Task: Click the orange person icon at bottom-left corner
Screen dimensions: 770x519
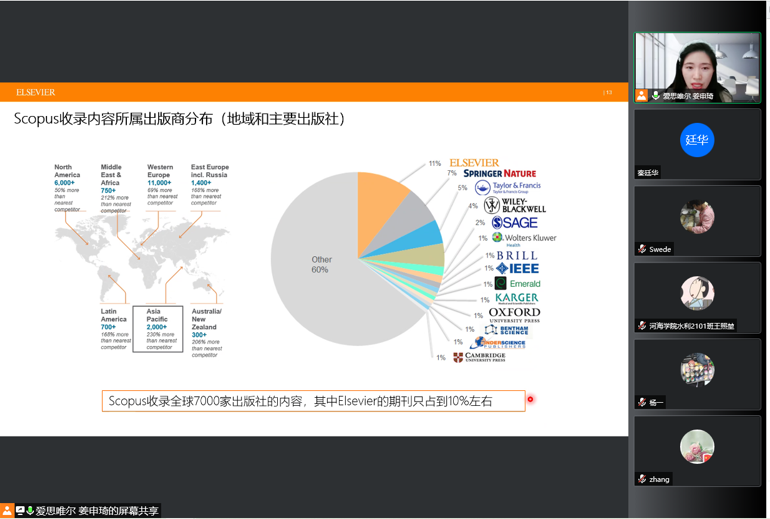Action: coord(7,511)
